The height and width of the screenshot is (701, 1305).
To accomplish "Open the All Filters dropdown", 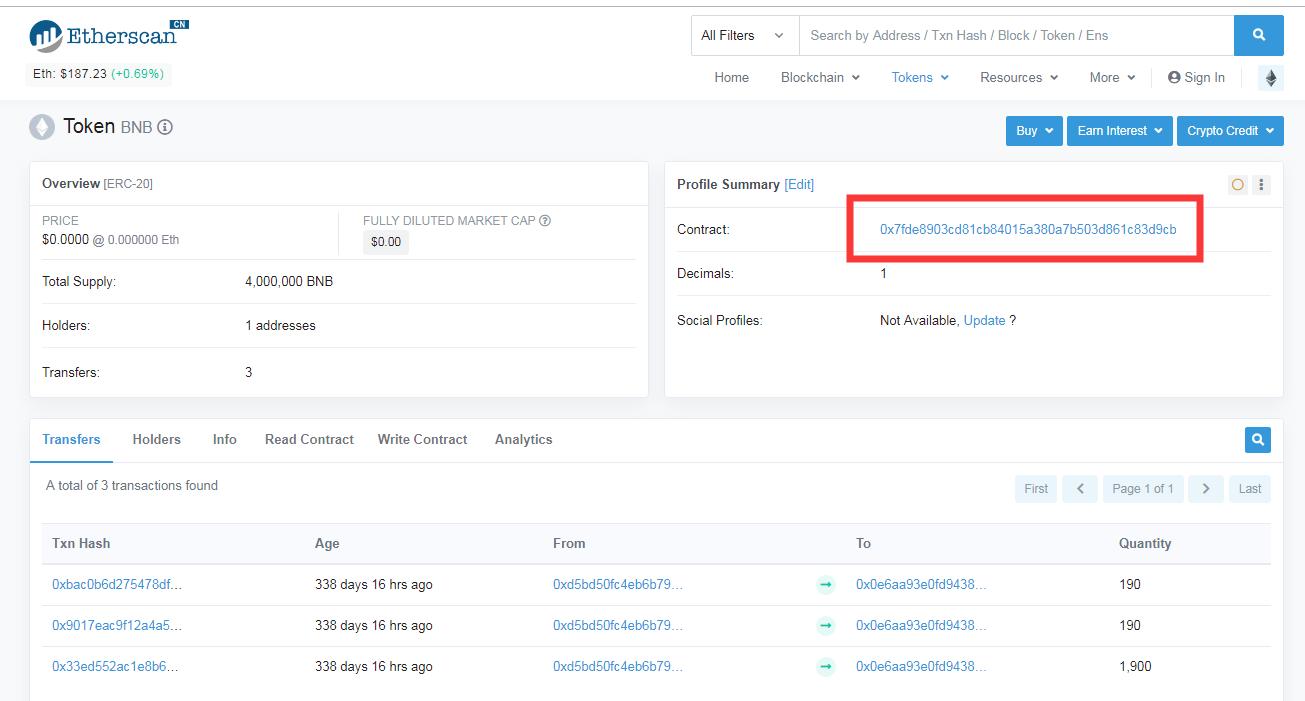I will 745,35.
